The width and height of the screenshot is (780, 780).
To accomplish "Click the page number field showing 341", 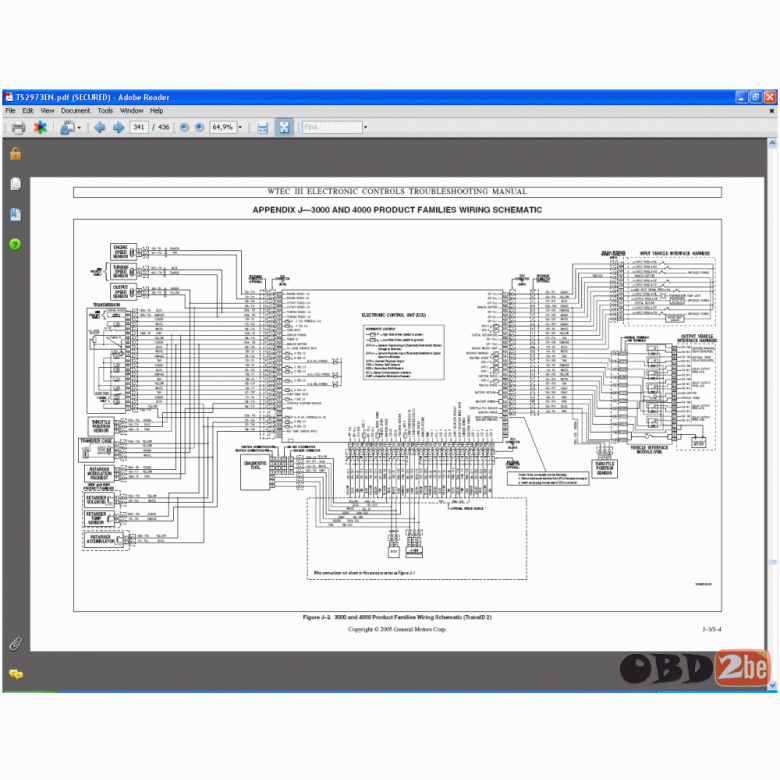I will [139, 127].
